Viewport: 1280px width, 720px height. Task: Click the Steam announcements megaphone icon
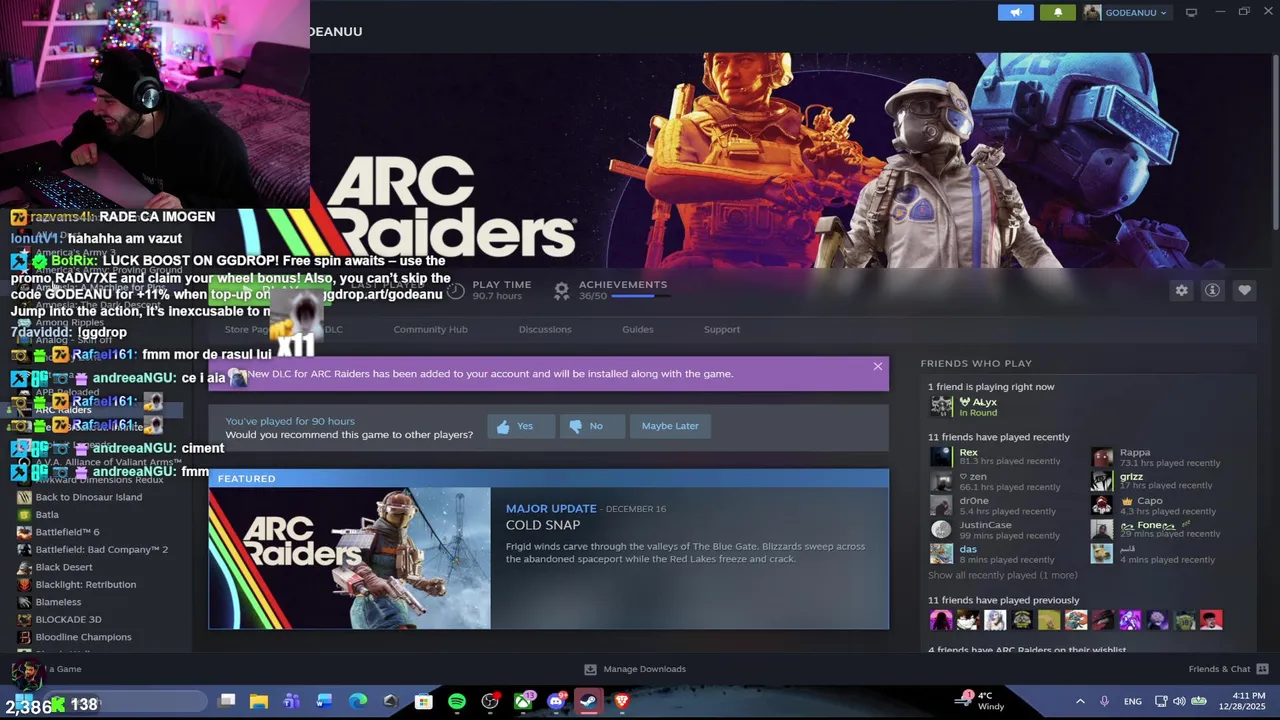(1015, 12)
